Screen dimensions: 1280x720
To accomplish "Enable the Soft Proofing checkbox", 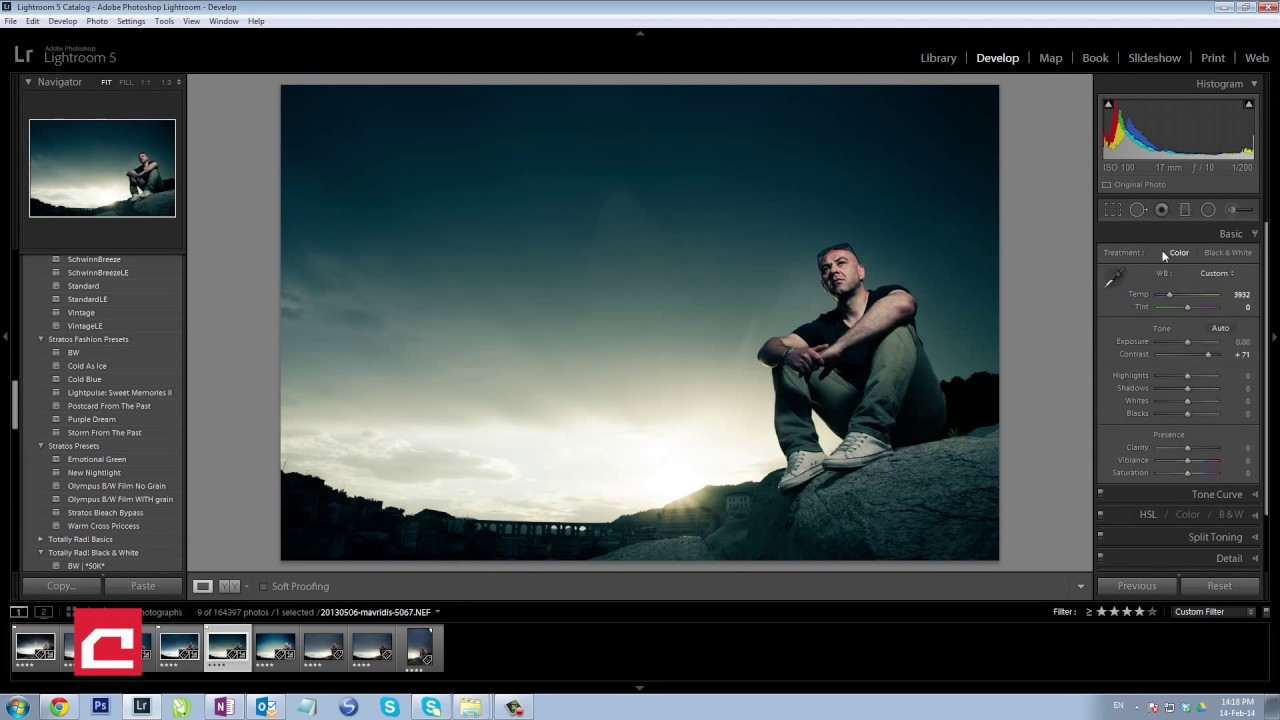I will (x=264, y=587).
